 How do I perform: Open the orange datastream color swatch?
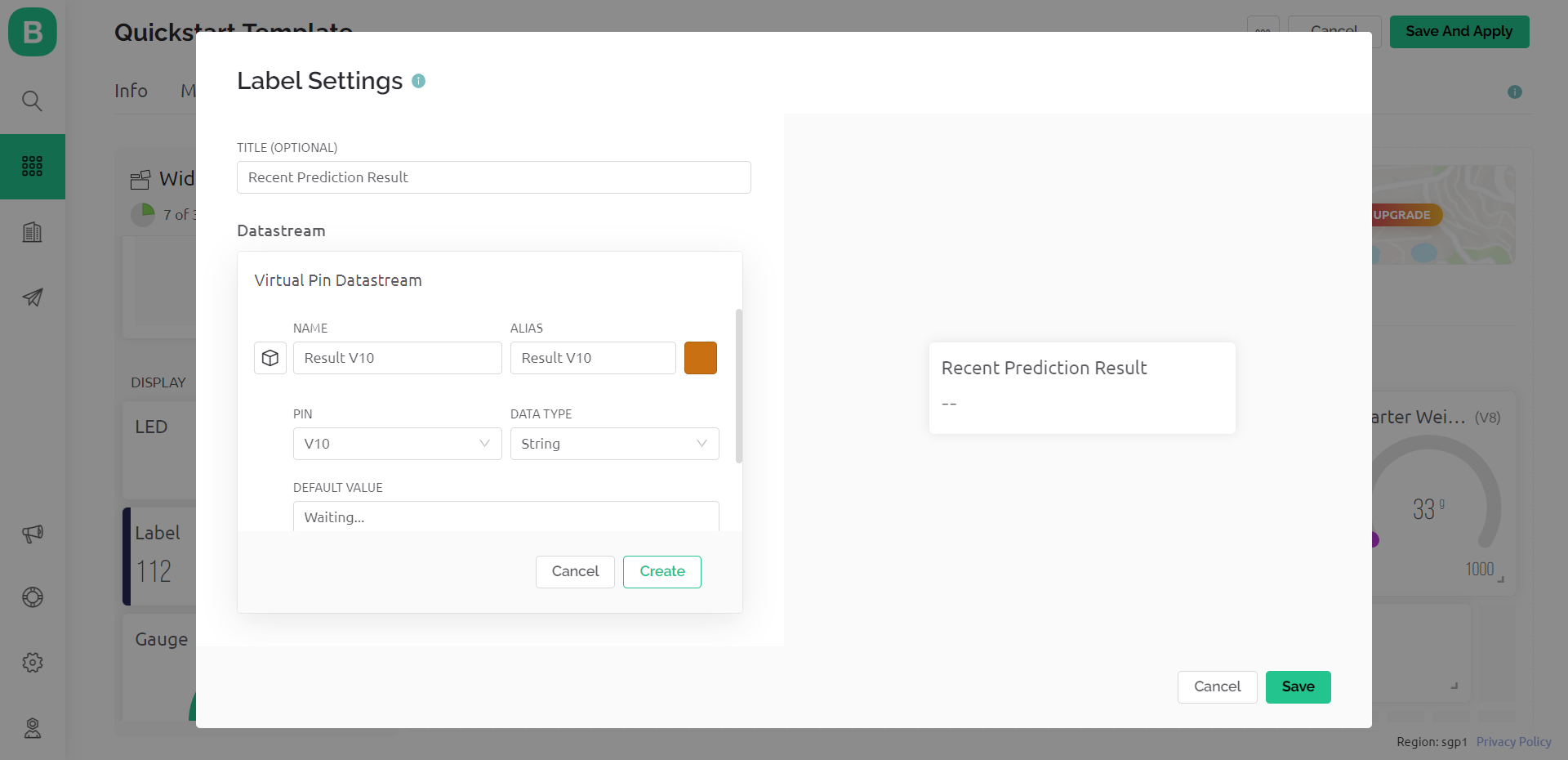701,358
